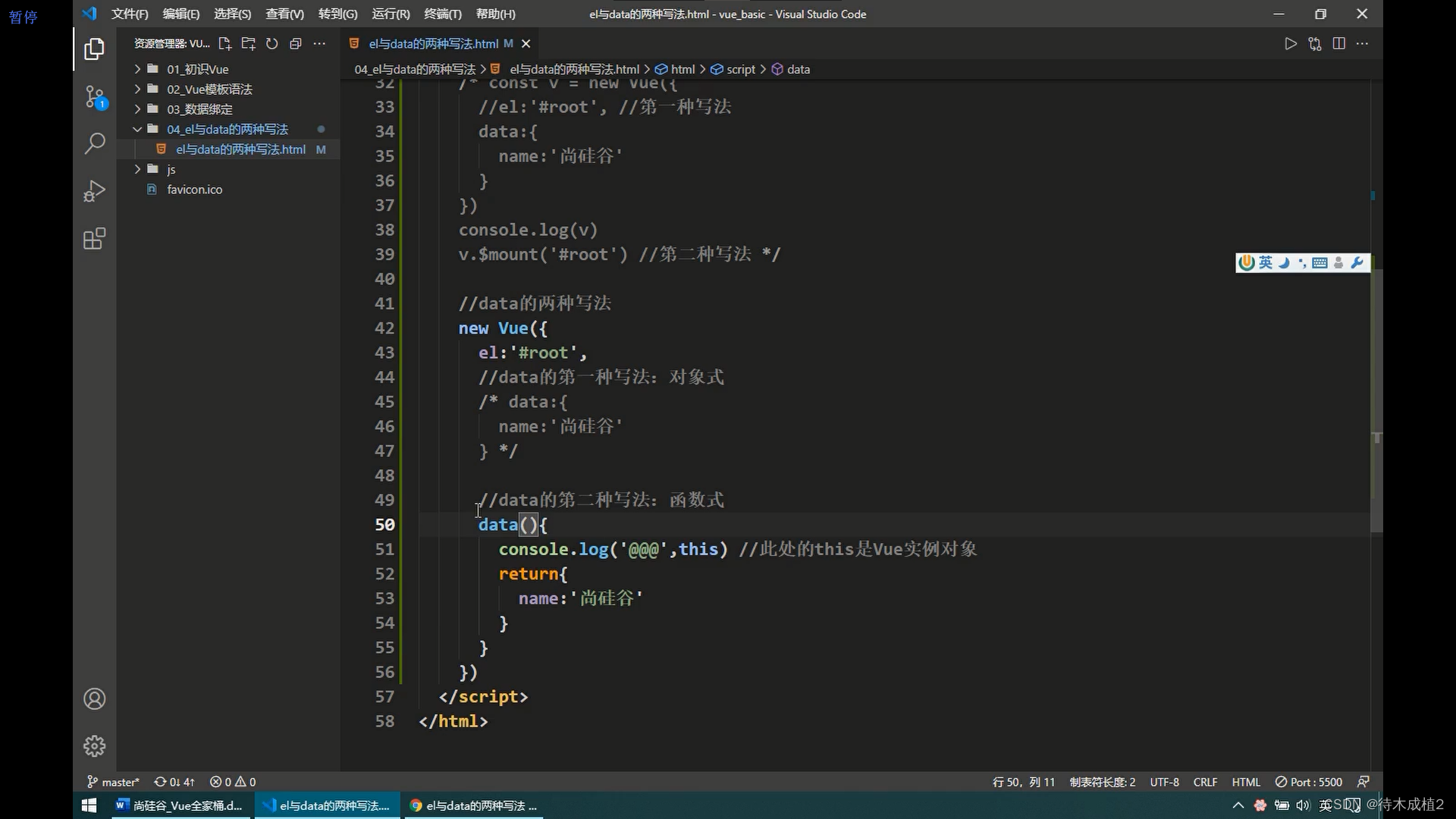
Task: Open the Search view icon
Action: [x=94, y=143]
